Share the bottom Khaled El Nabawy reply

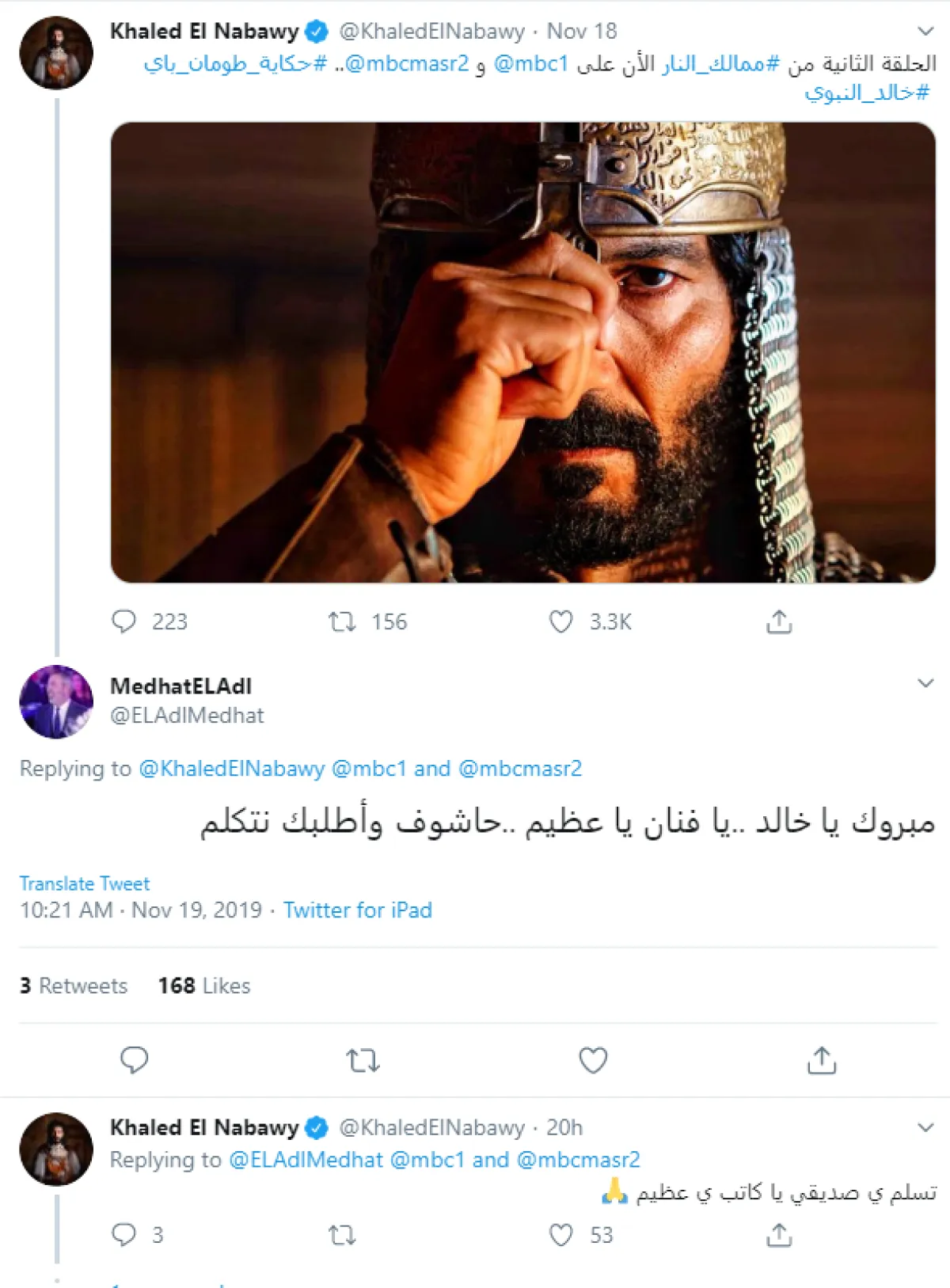779,1235
